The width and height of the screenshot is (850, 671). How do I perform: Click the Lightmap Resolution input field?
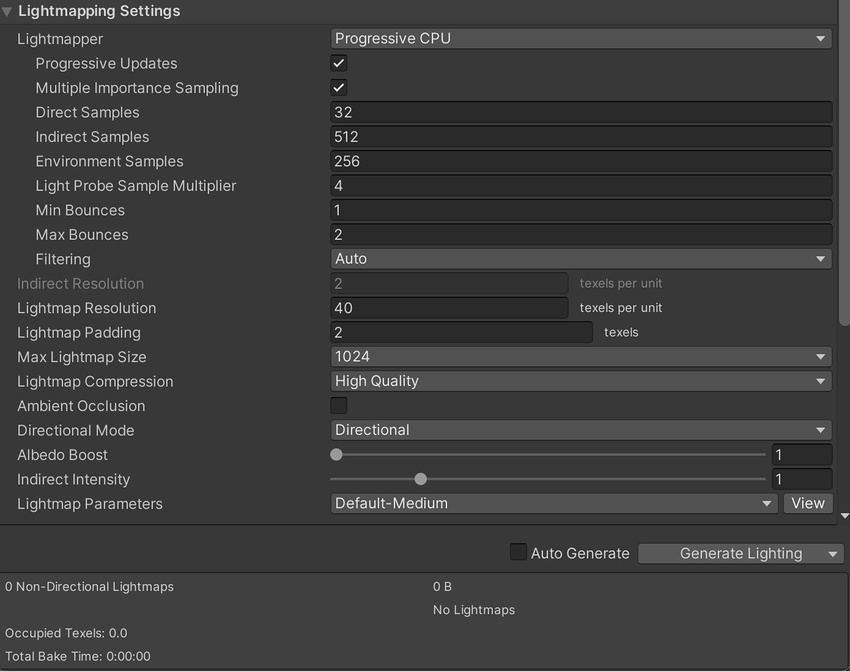tap(450, 308)
